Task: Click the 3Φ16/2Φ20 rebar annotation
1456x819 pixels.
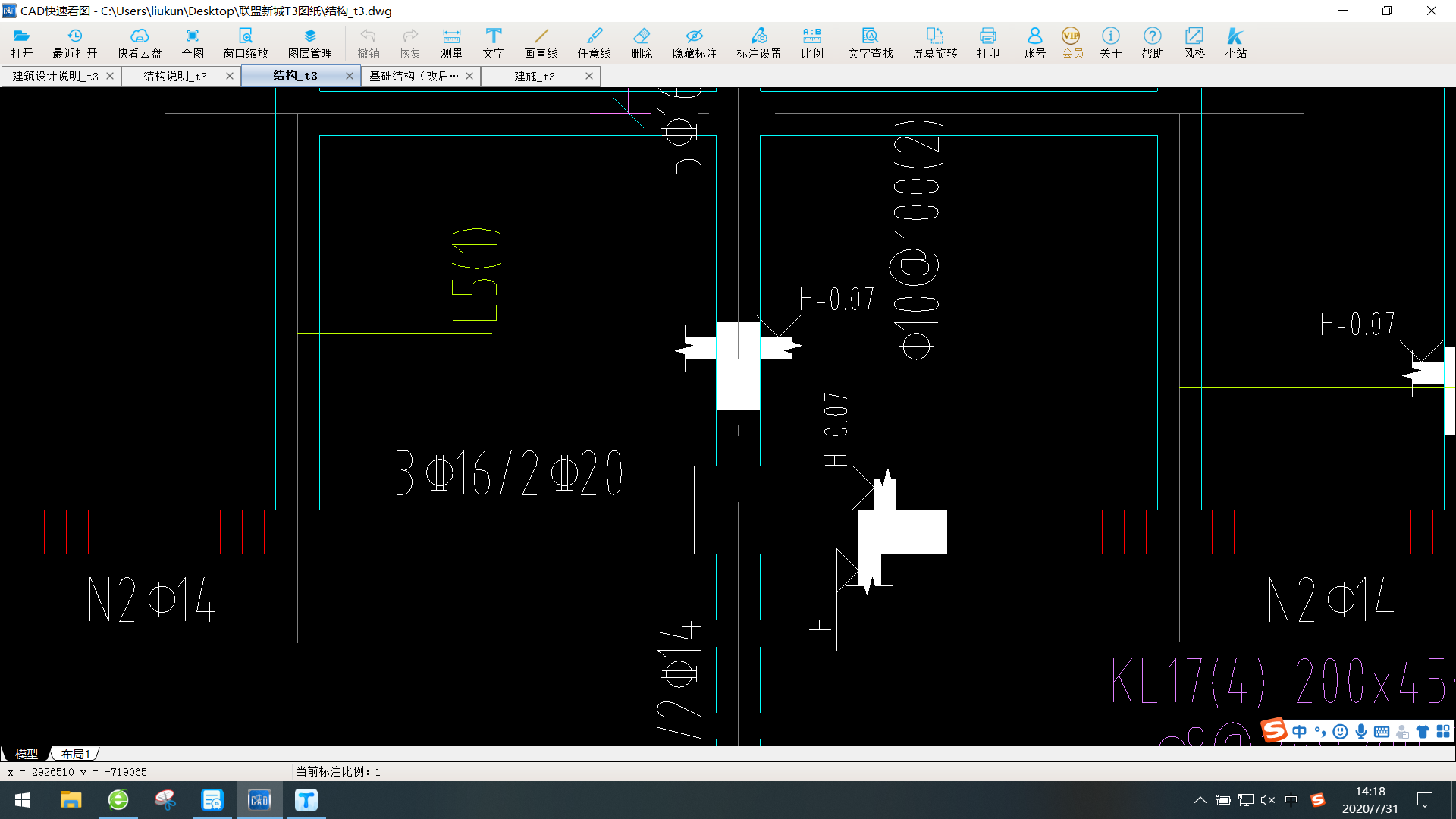Action: pyautogui.click(x=510, y=472)
